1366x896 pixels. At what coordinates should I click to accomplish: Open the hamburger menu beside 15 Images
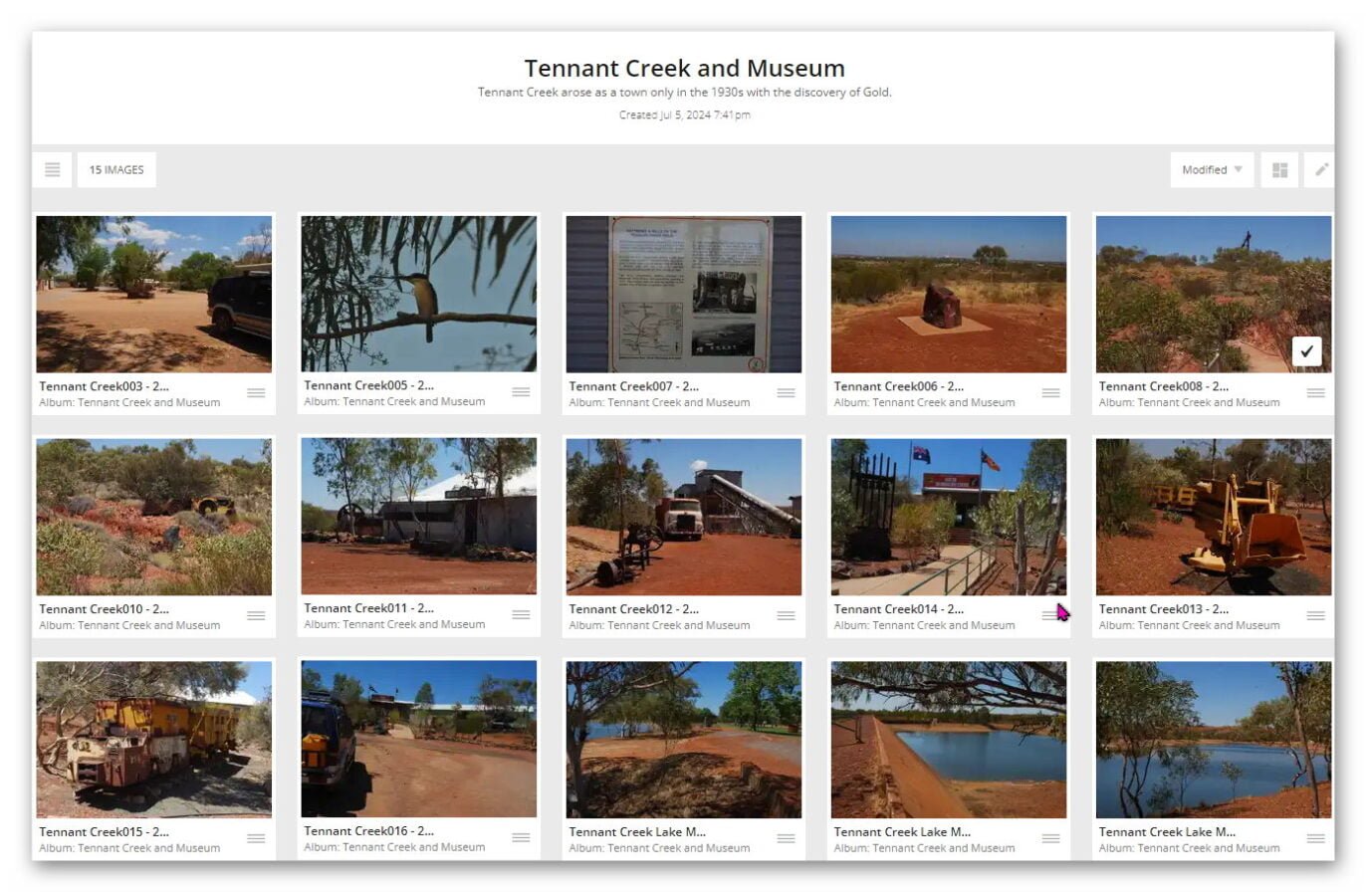point(53,170)
